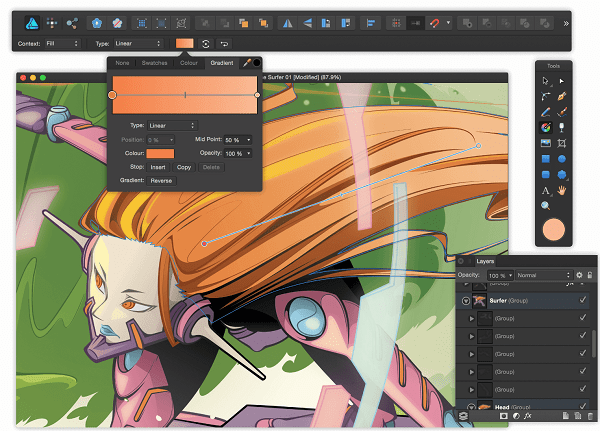
Task: Click the delete layer trash icon
Action: click(590, 414)
